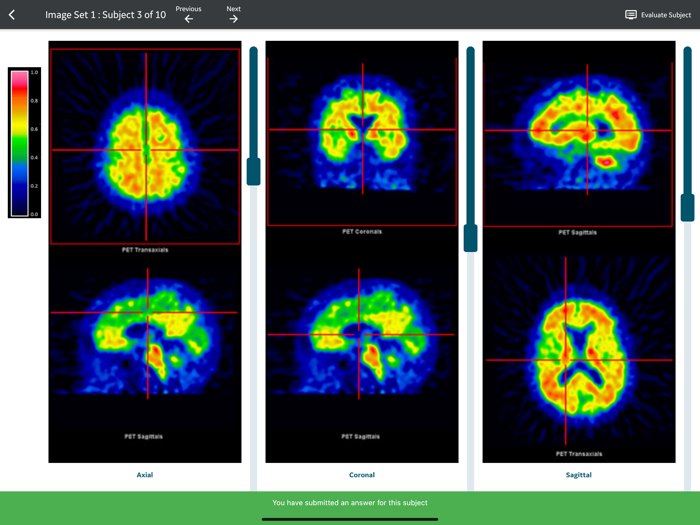Select the Sagittal column label

(579, 475)
